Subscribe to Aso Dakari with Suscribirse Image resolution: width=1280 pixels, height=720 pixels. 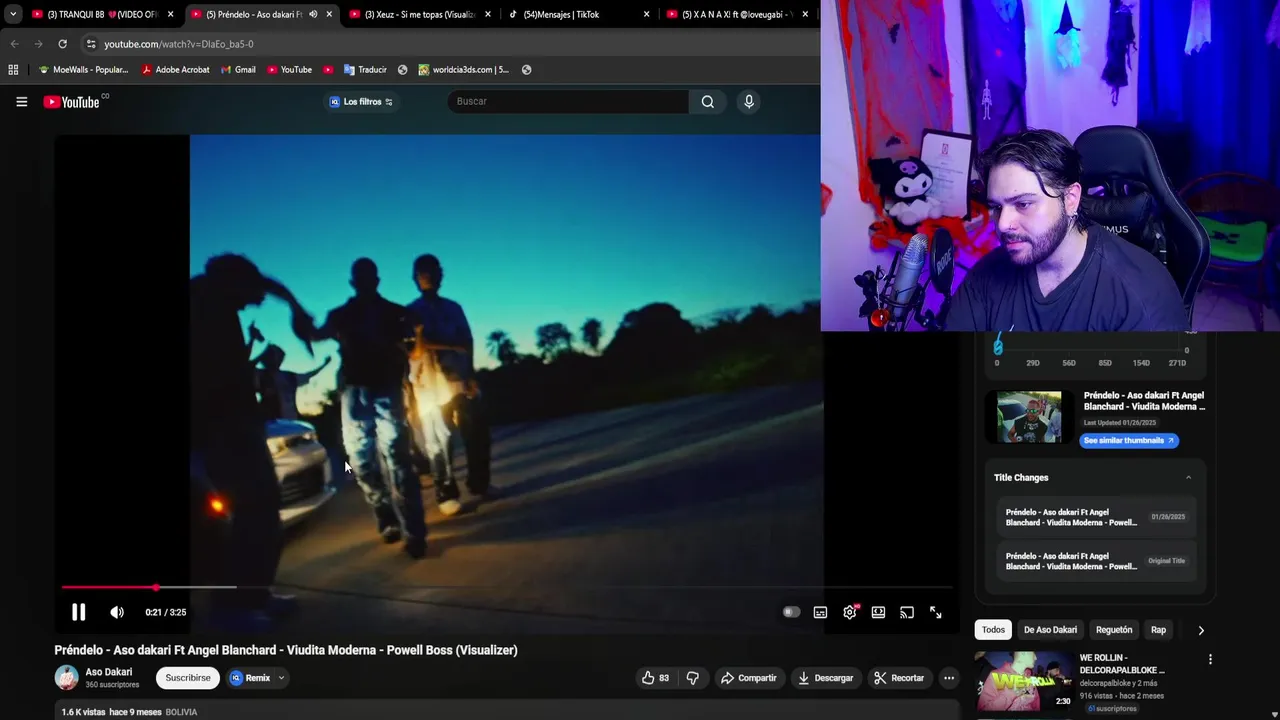coord(188,678)
